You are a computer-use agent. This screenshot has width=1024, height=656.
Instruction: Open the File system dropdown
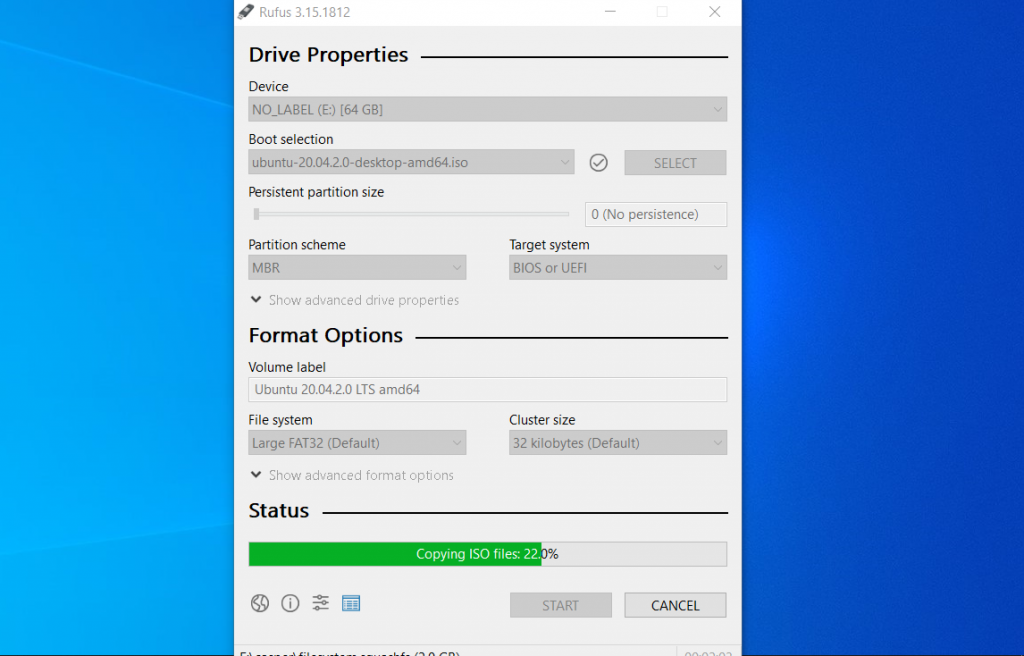(357, 442)
